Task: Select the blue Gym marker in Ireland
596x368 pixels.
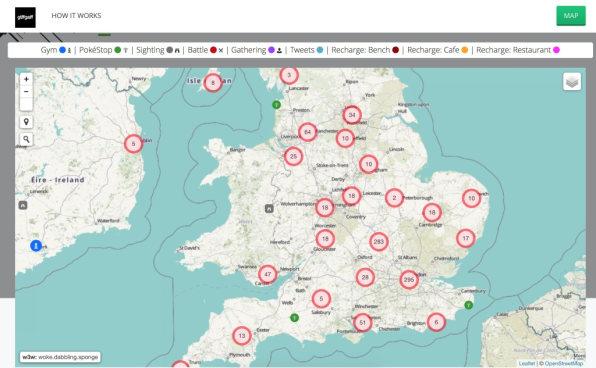Action: (36, 246)
